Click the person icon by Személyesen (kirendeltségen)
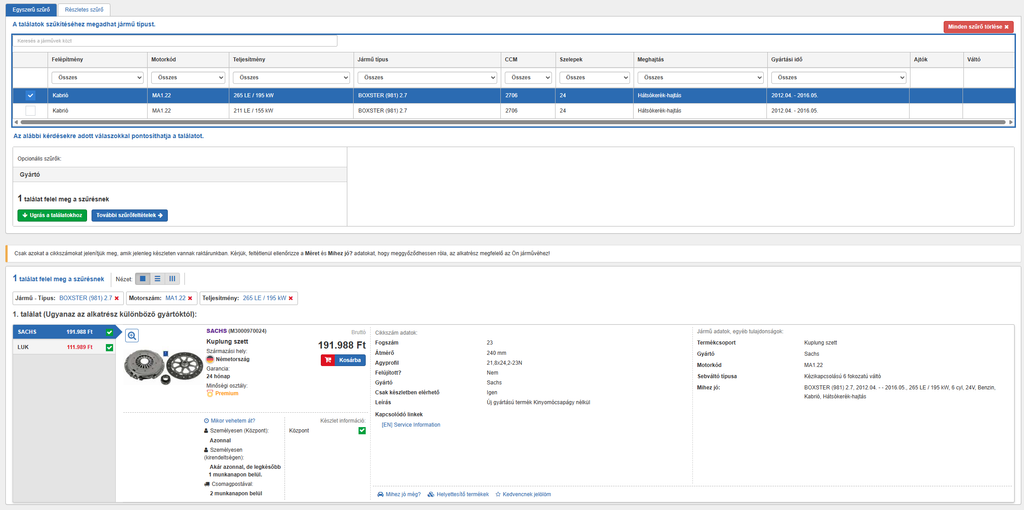The image size is (1024, 510). click(x=206, y=449)
